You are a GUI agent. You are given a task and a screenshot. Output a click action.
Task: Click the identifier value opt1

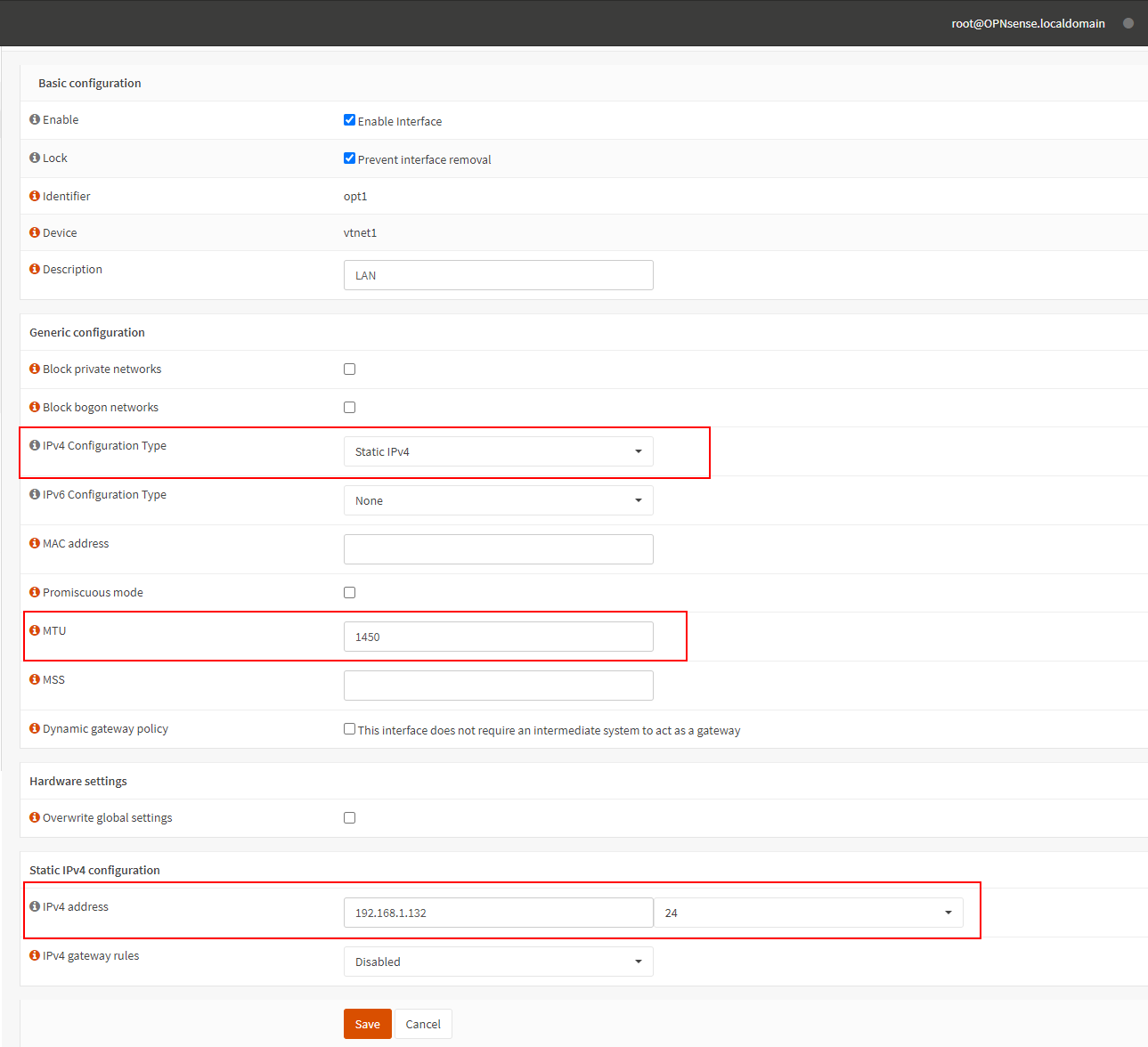pos(355,196)
